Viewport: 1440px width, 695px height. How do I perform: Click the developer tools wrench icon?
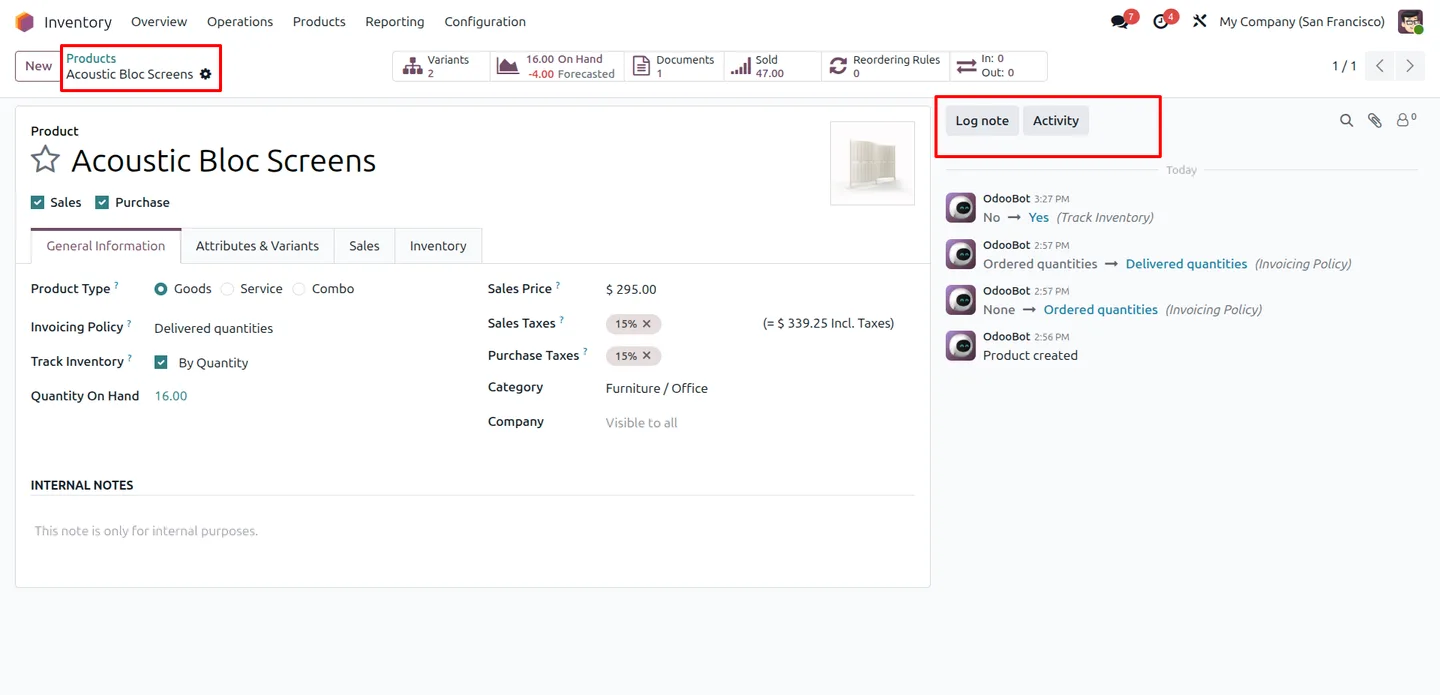(1199, 22)
